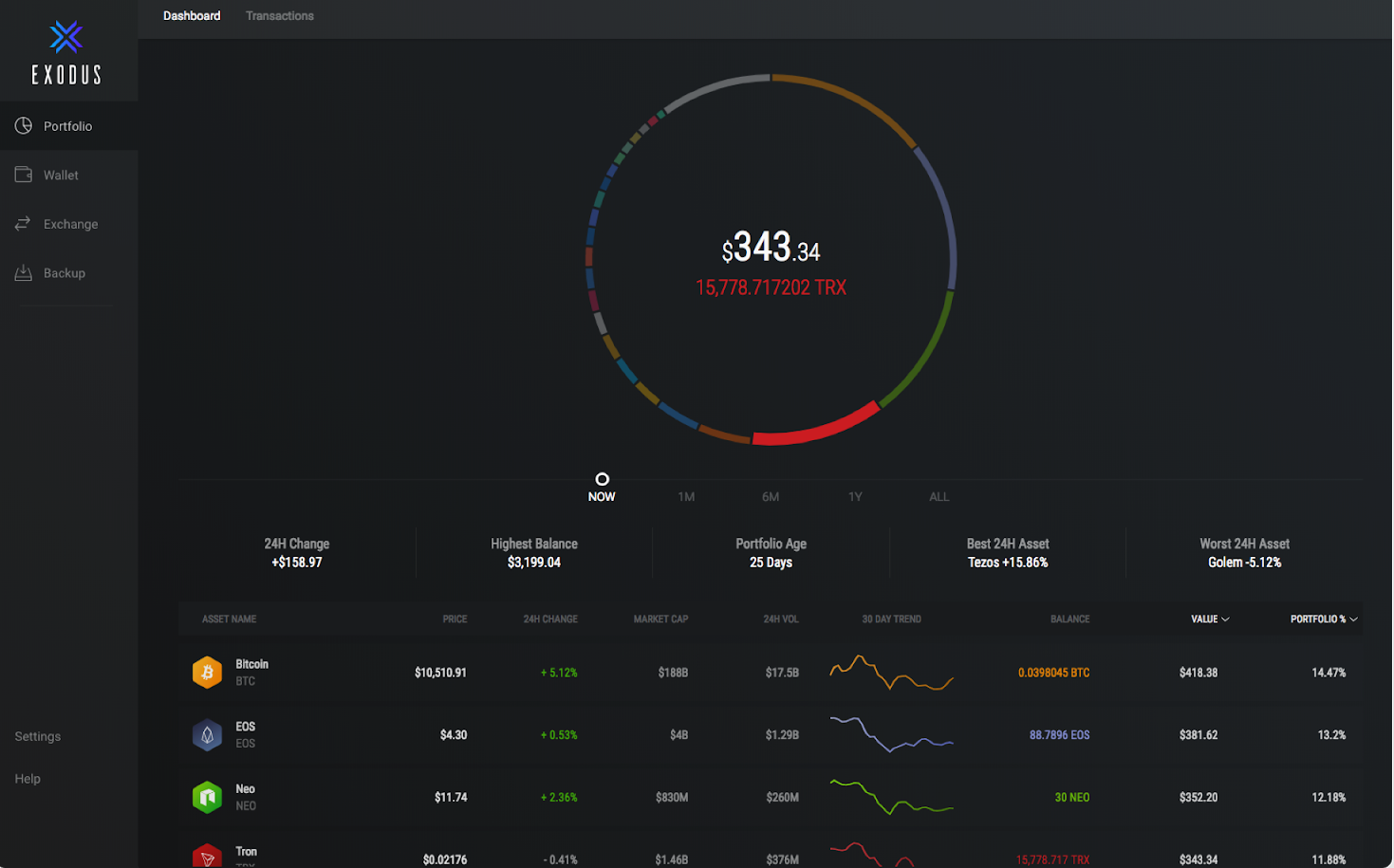Click the Bitcoin coin icon
1394x868 pixels.
click(207, 673)
